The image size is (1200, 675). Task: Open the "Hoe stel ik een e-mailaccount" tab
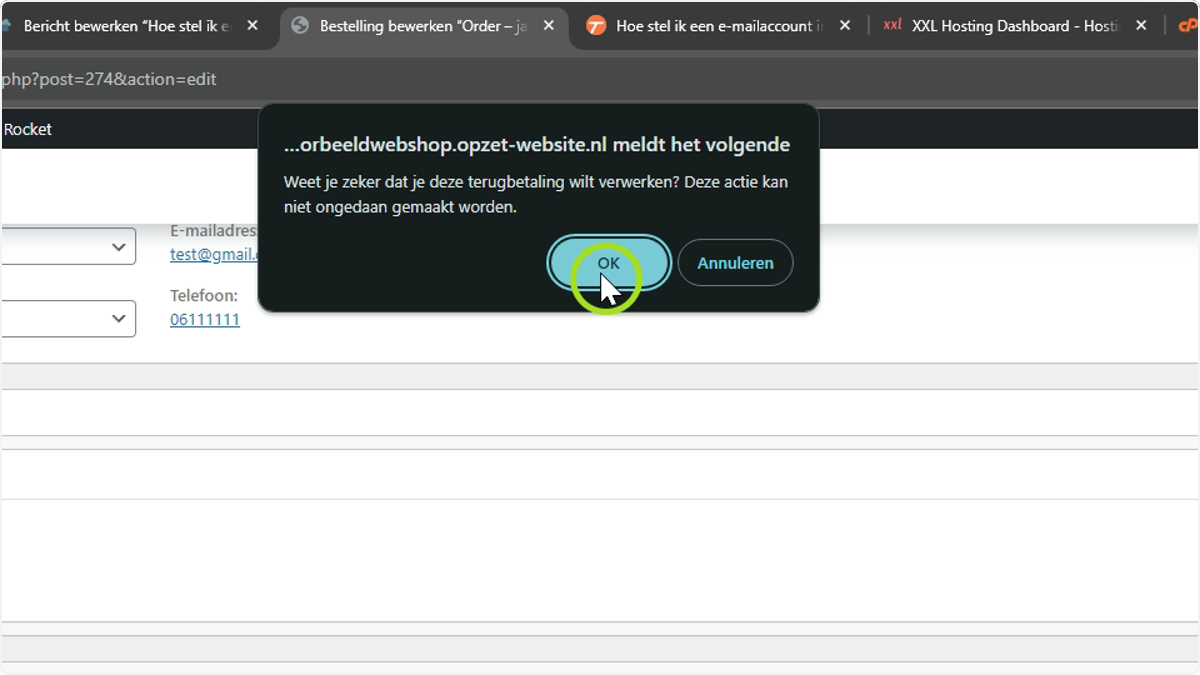(x=719, y=26)
